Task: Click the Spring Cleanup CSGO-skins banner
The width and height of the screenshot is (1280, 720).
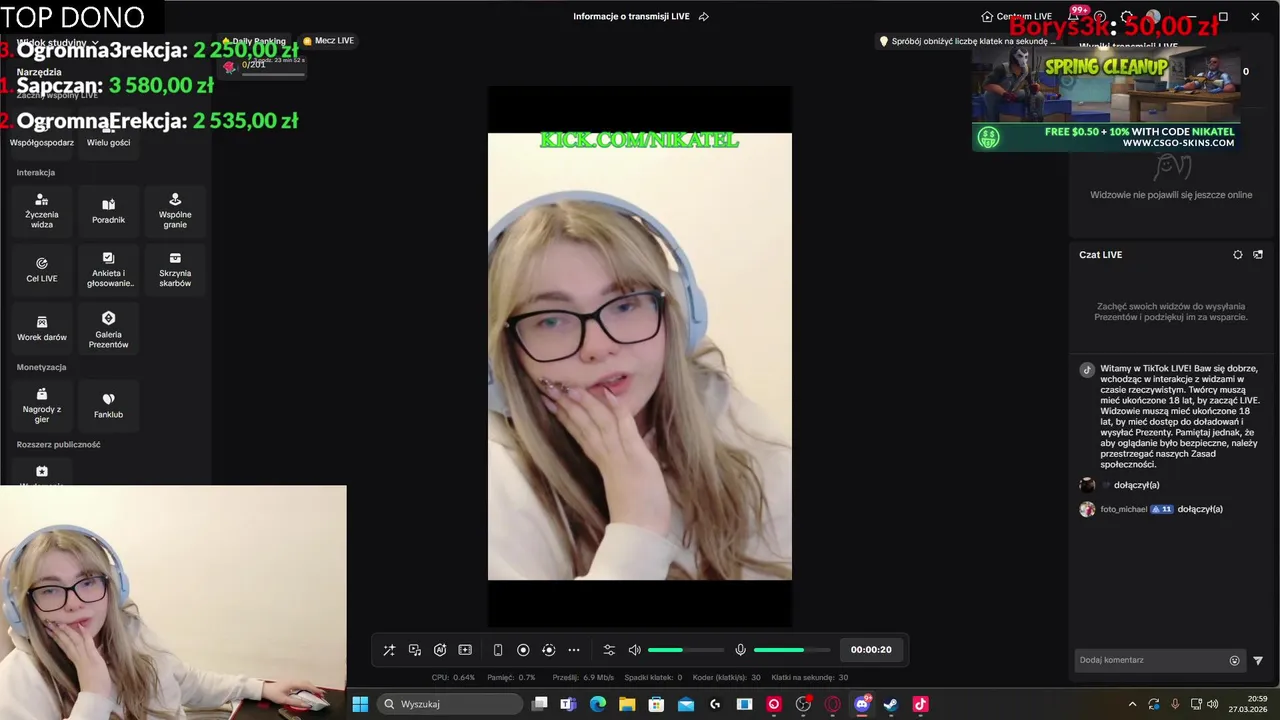Action: point(1106,100)
